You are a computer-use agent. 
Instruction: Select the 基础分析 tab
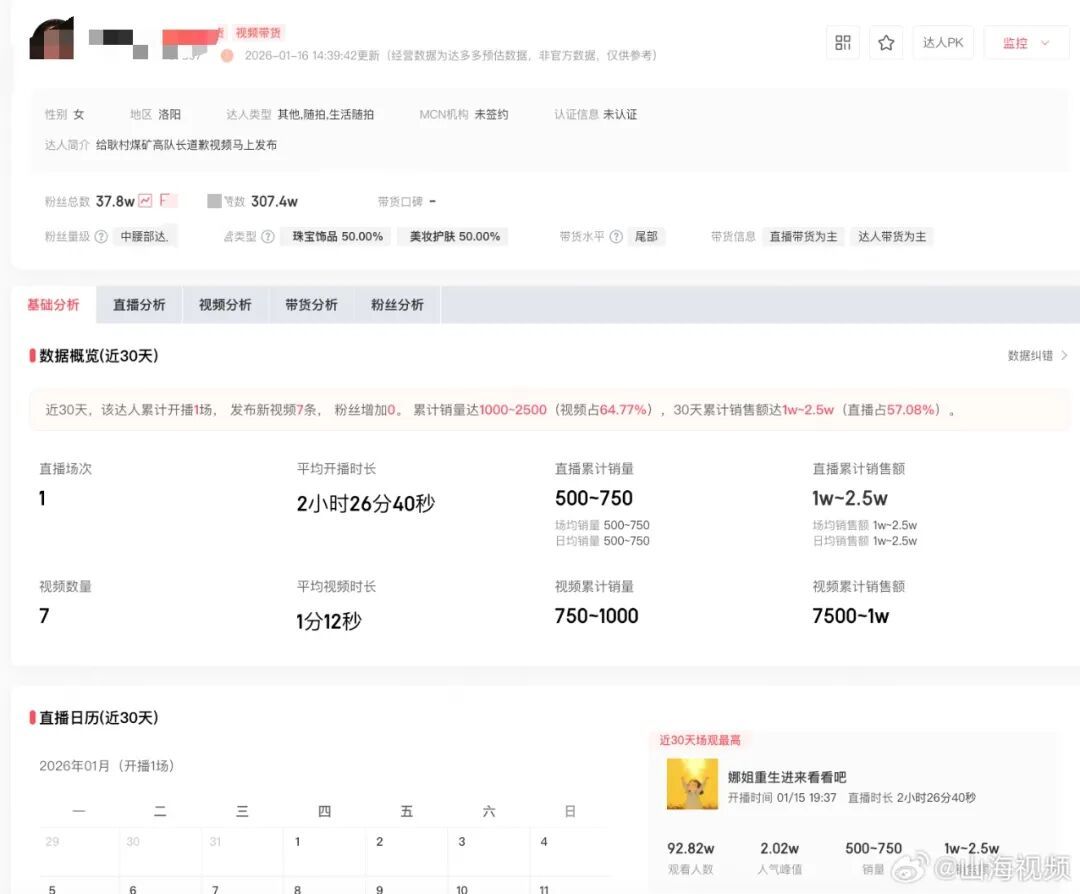click(53, 305)
